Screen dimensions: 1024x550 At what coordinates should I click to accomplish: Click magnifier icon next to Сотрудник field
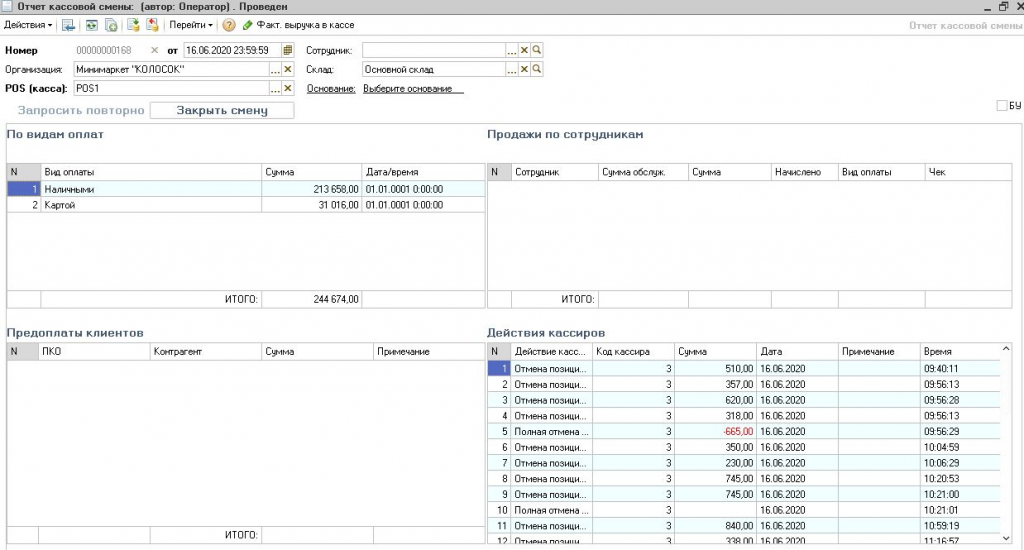point(537,50)
